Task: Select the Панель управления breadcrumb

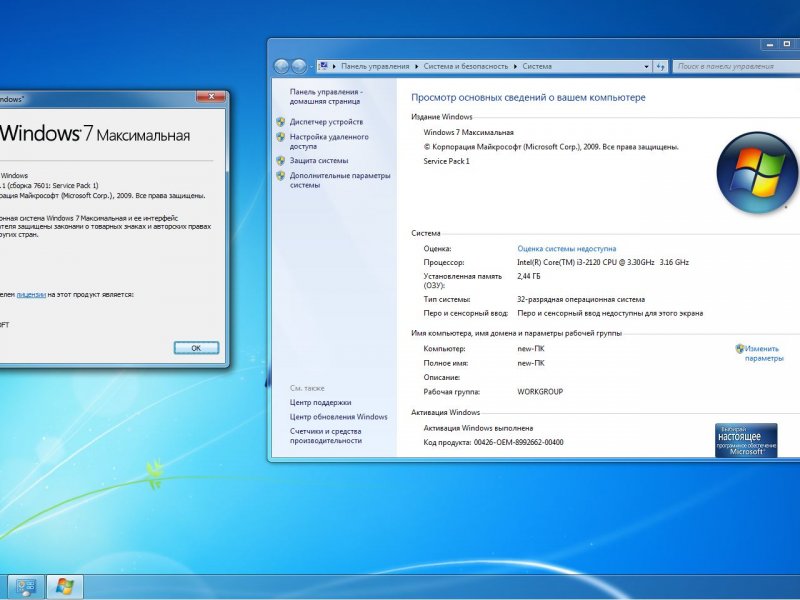Action: click(375, 66)
